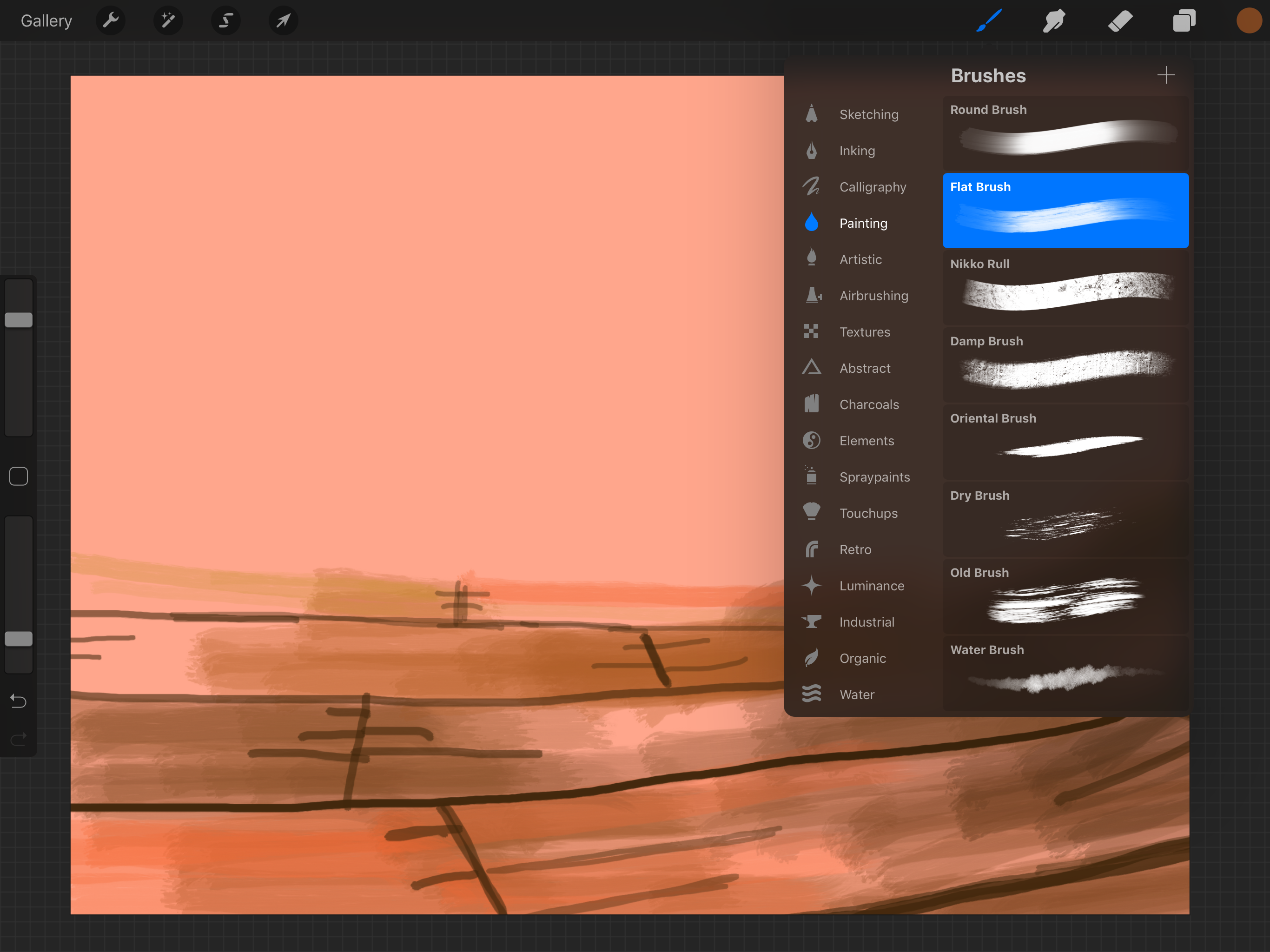The image size is (1270, 952).
Task: Click the Organic leaf icon
Action: coord(811,657)
